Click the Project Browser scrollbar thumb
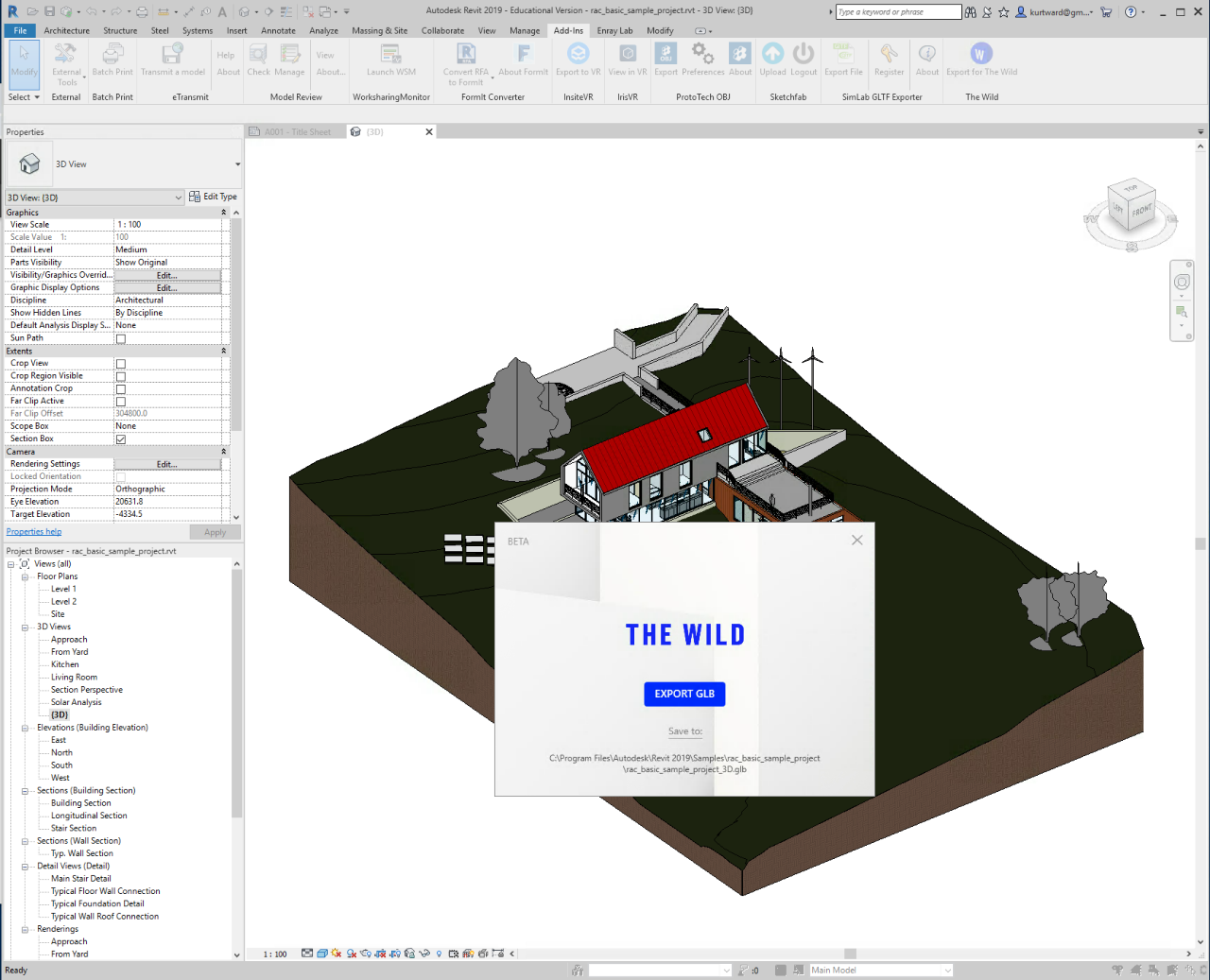Screen dimensions: 1210x980 coord(236,694)
